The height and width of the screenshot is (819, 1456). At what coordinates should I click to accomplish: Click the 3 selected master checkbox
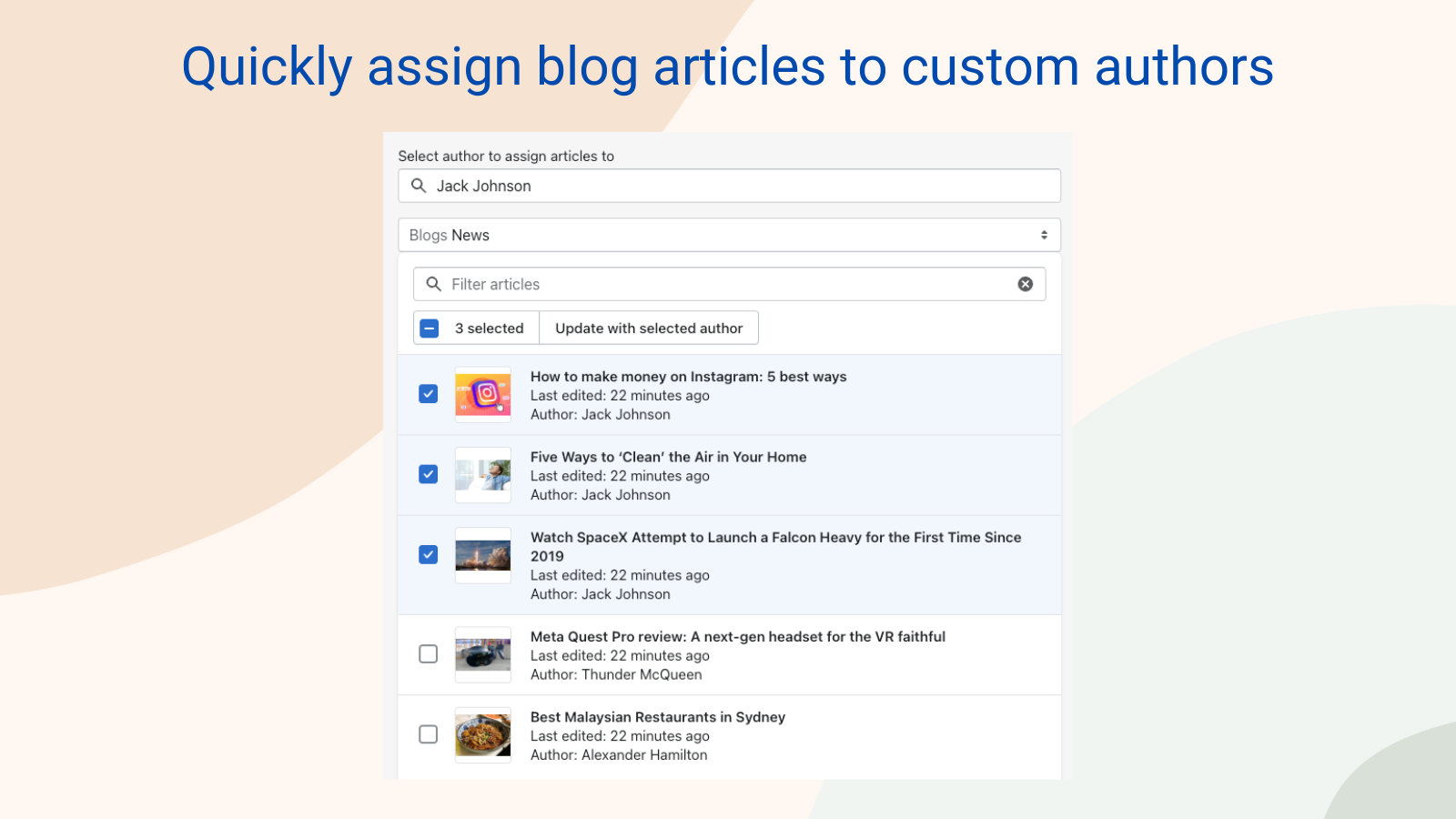pyautogui.click(x=429, y=328)
